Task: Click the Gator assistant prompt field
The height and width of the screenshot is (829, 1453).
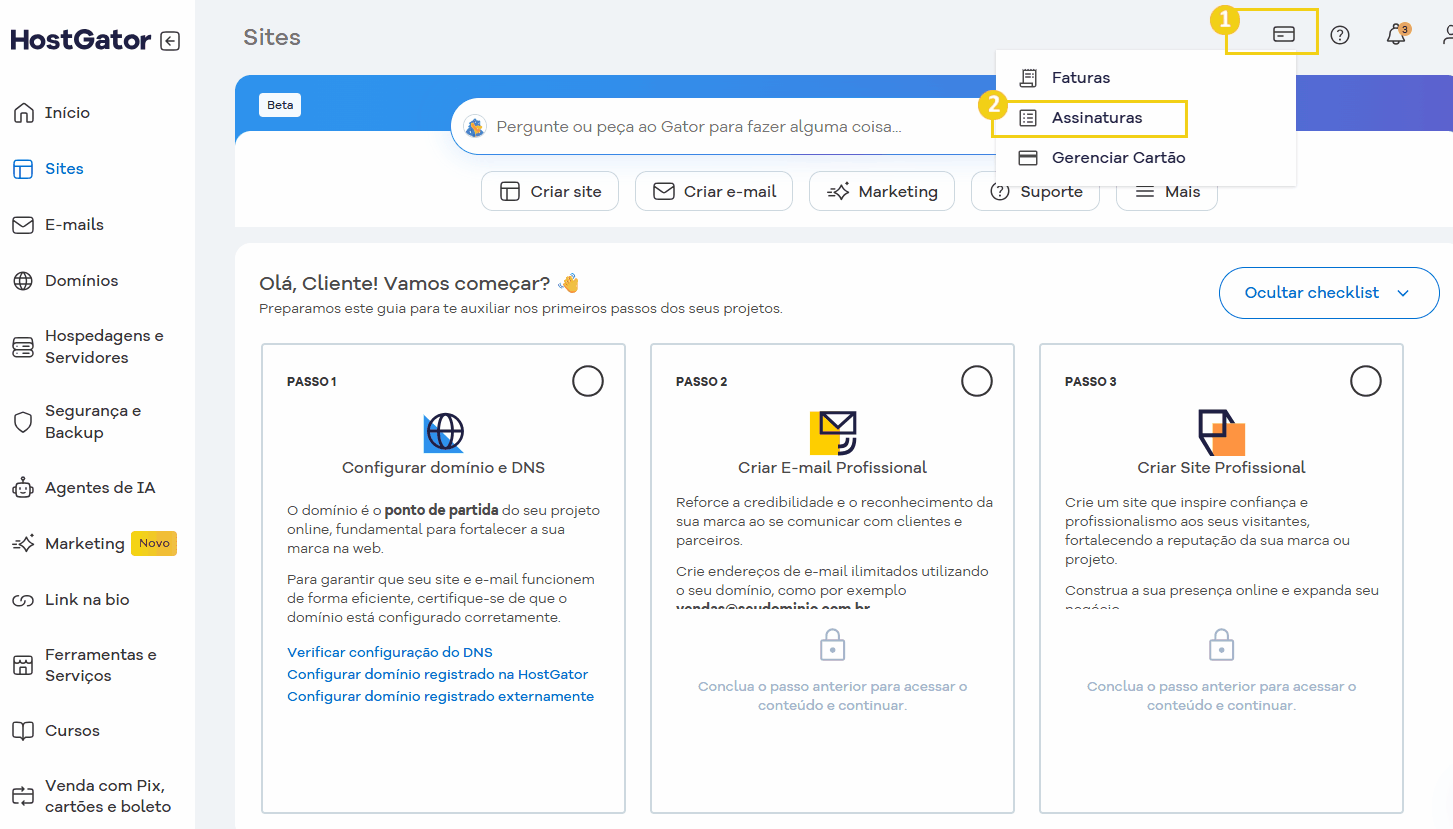Action: 700,125
